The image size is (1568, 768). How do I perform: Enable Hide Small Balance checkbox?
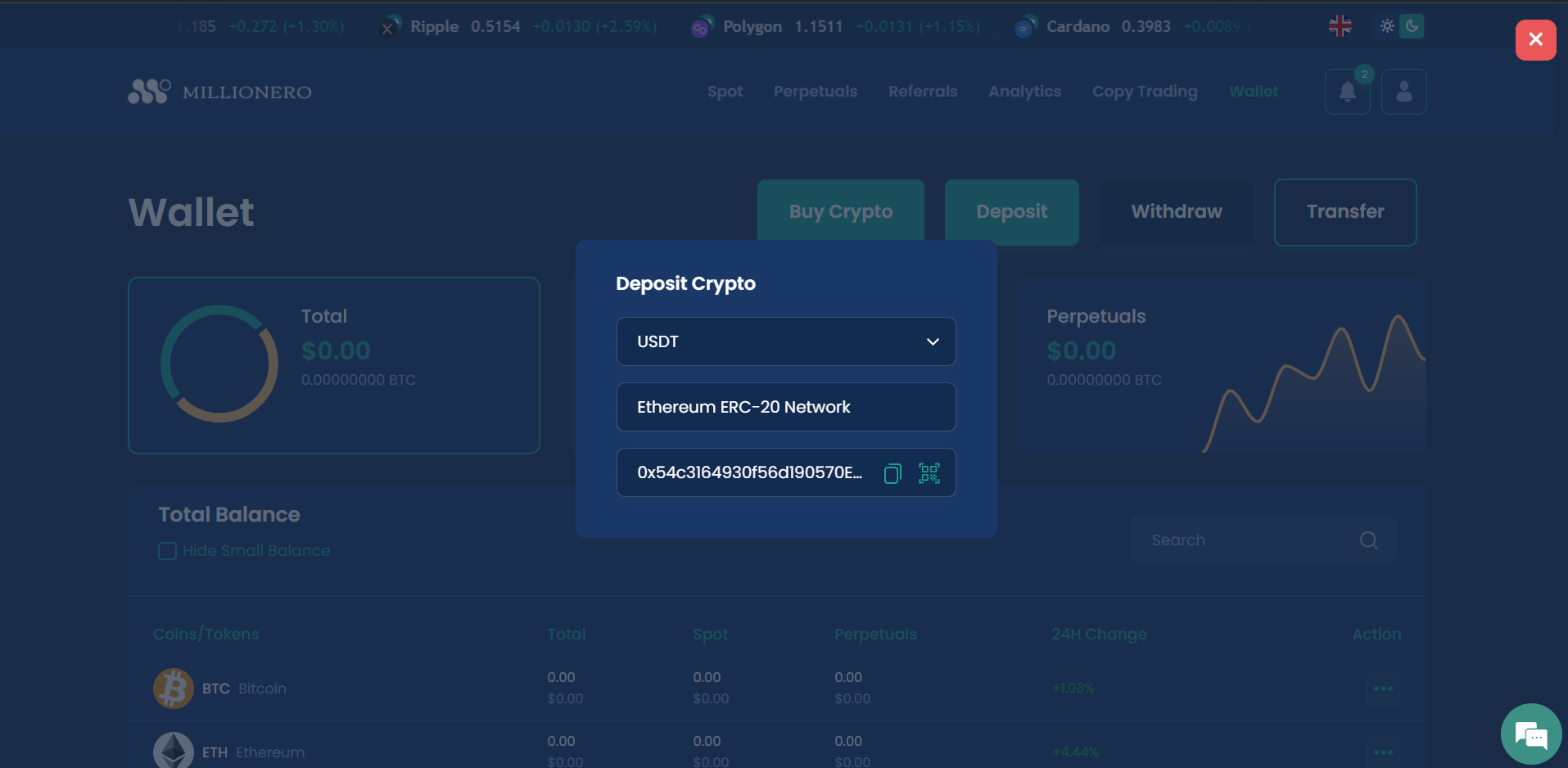click(x=168, y=551)
